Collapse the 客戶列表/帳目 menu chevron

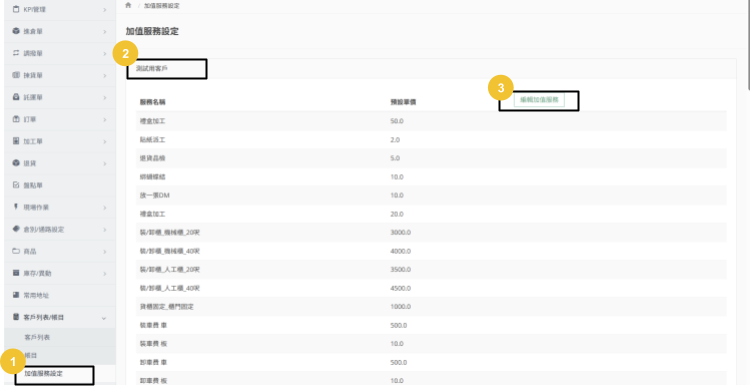pyautogui.click(x=104, y=318)
